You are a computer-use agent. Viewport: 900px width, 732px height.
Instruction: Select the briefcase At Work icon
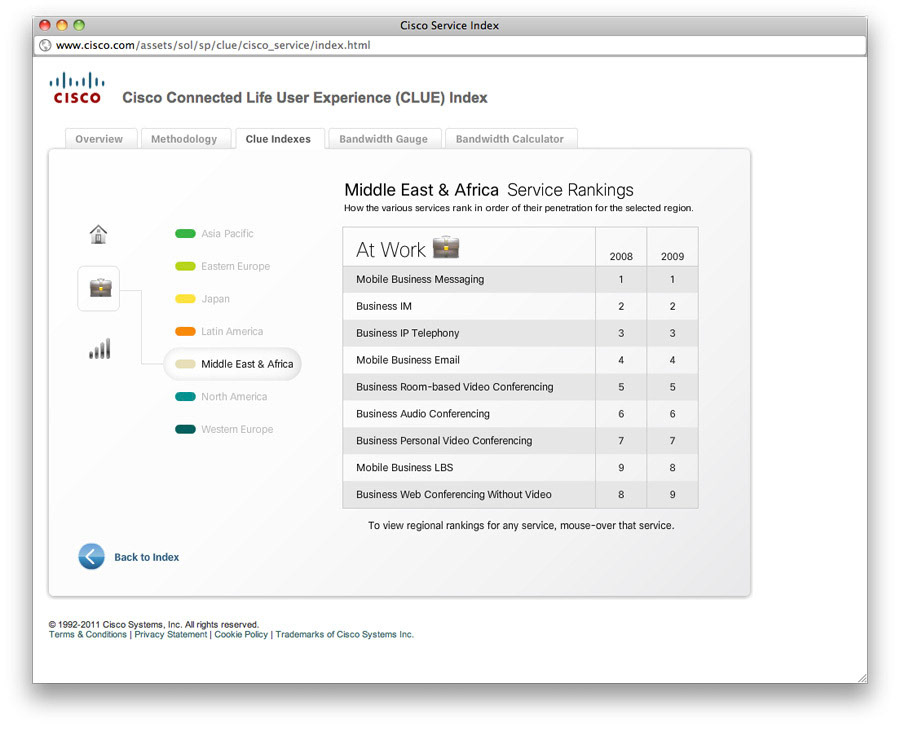pos(100,288)
